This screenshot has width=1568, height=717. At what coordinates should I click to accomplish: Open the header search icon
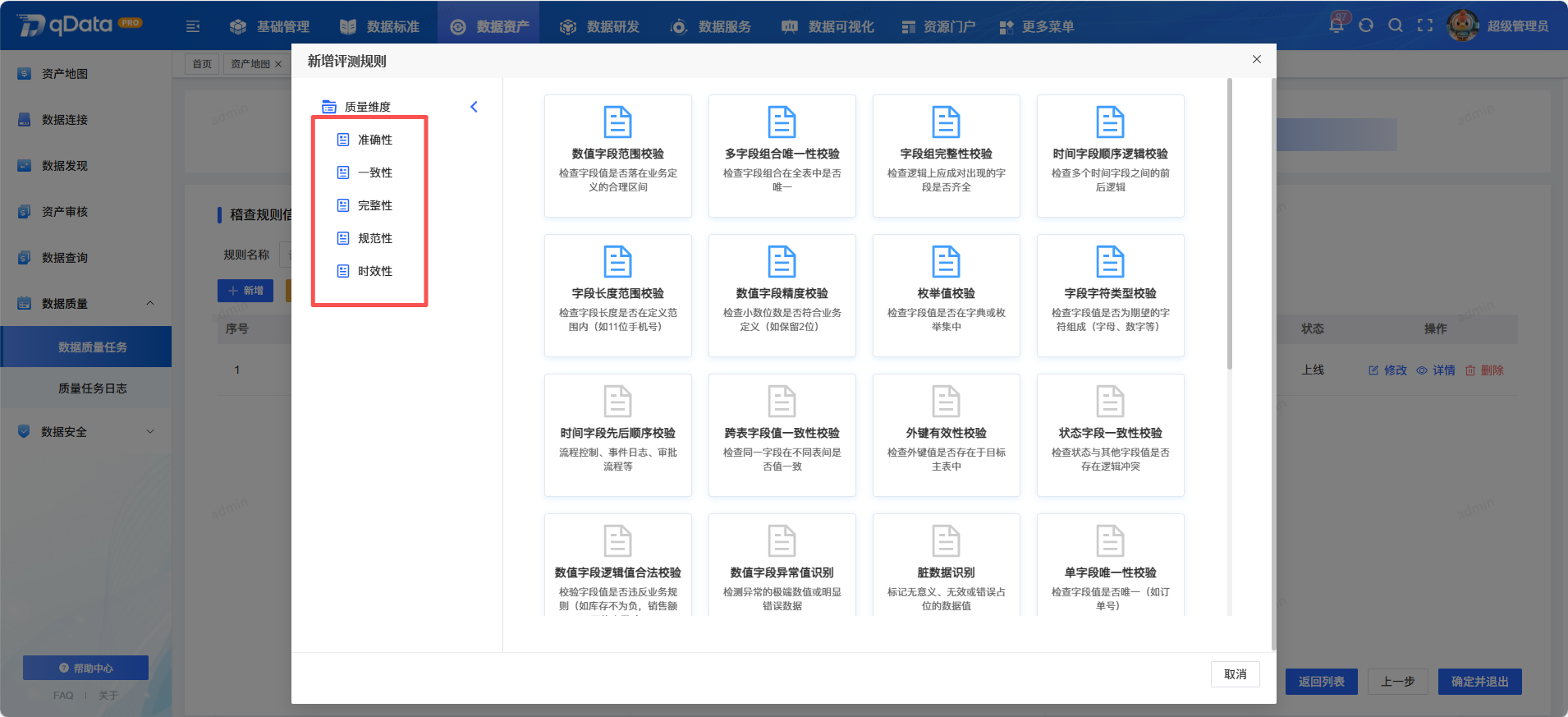(x=1396, y=25)
